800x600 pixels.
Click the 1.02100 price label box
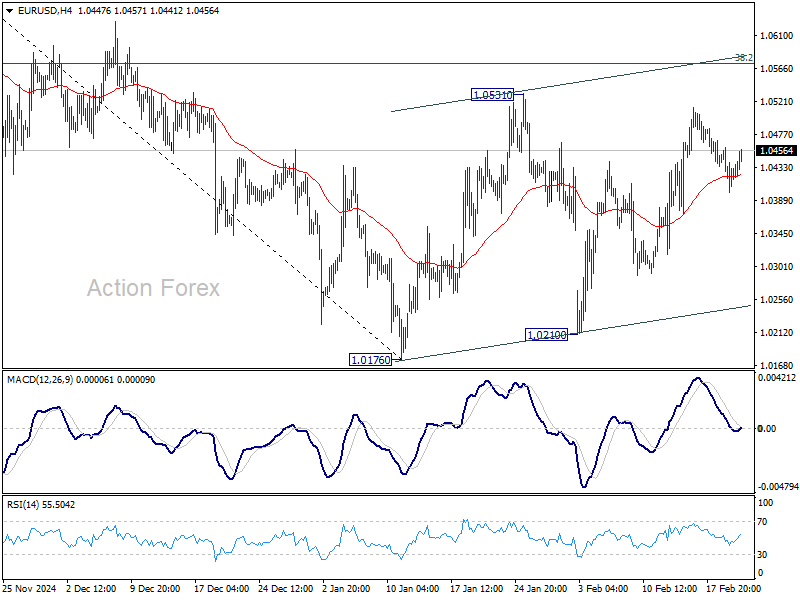click(546, 335)
